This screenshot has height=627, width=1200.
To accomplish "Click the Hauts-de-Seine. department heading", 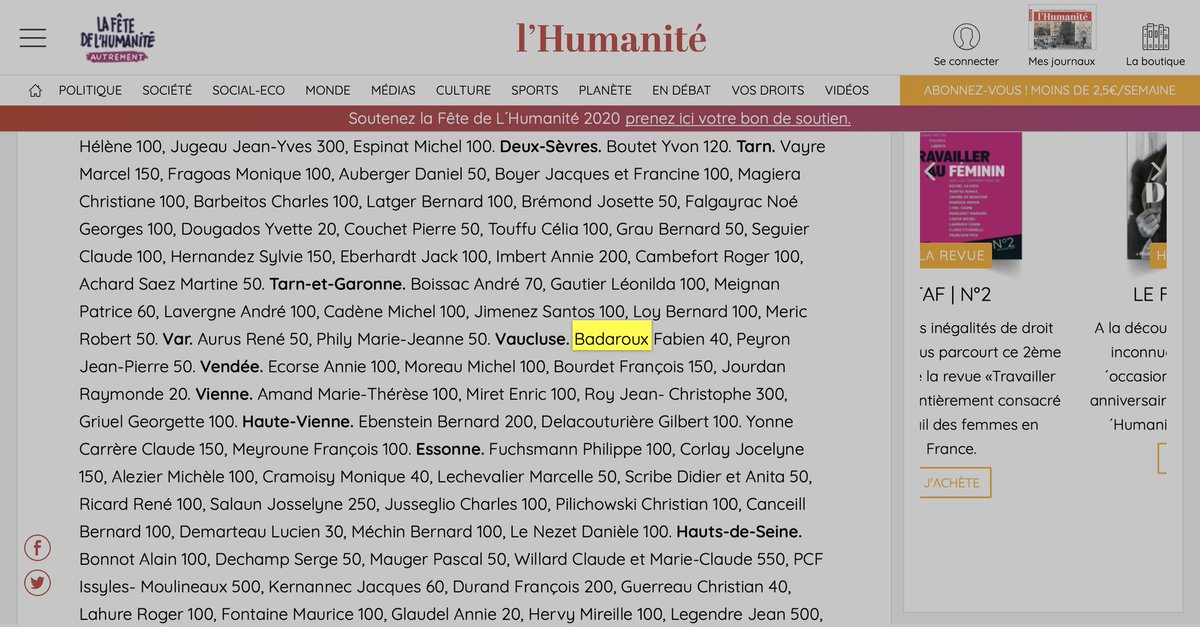I will point(739,531).
